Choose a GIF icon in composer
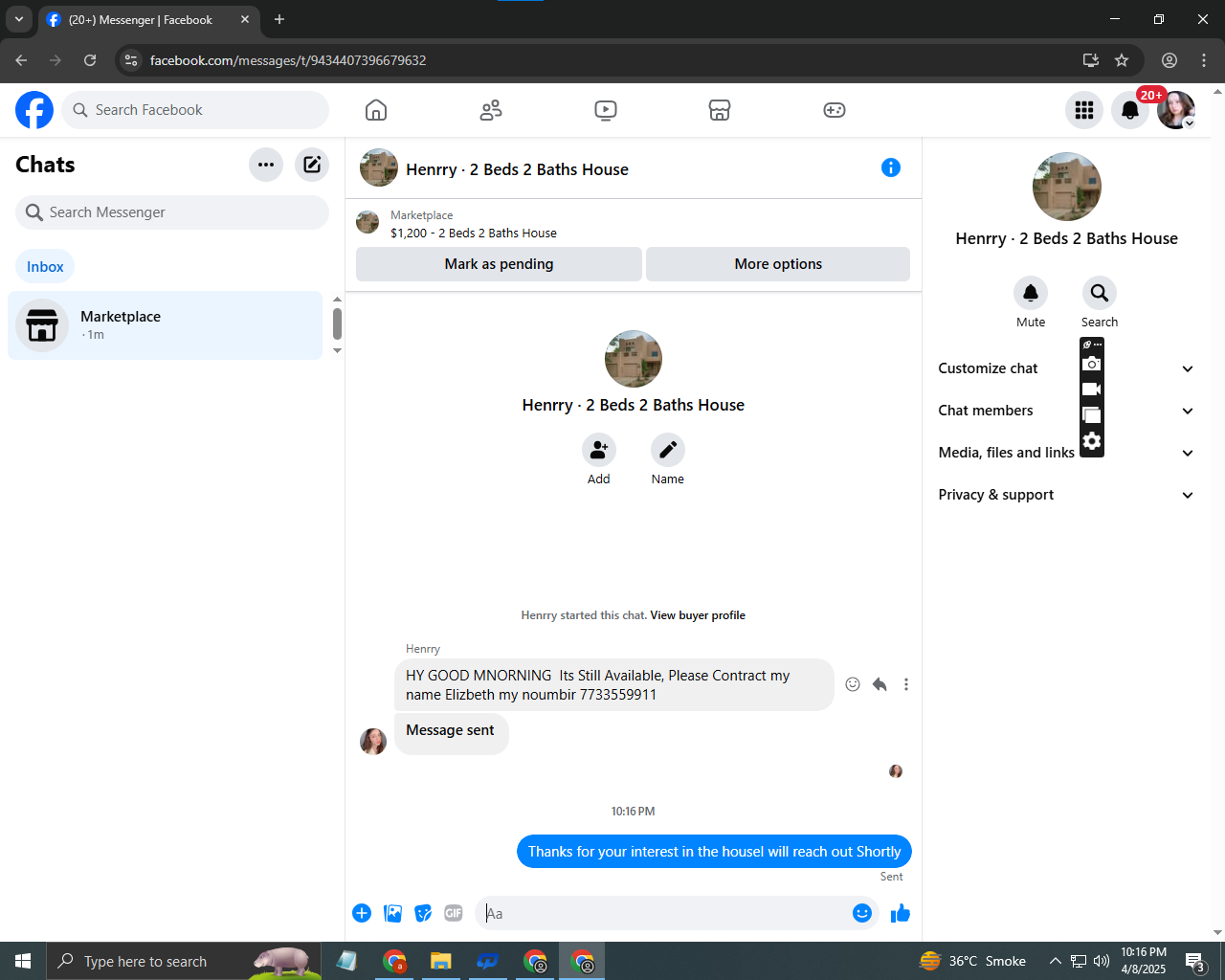This screenshot has width=1225, height=980. point(454,913)
